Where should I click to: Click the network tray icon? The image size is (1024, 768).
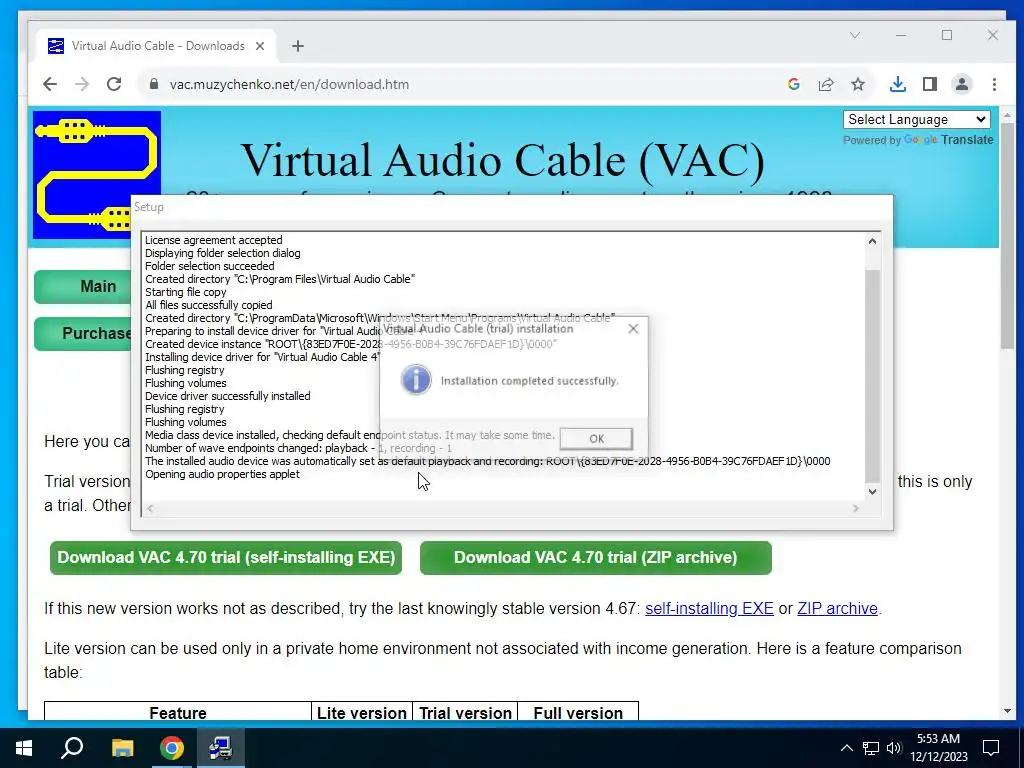(871, 748)
